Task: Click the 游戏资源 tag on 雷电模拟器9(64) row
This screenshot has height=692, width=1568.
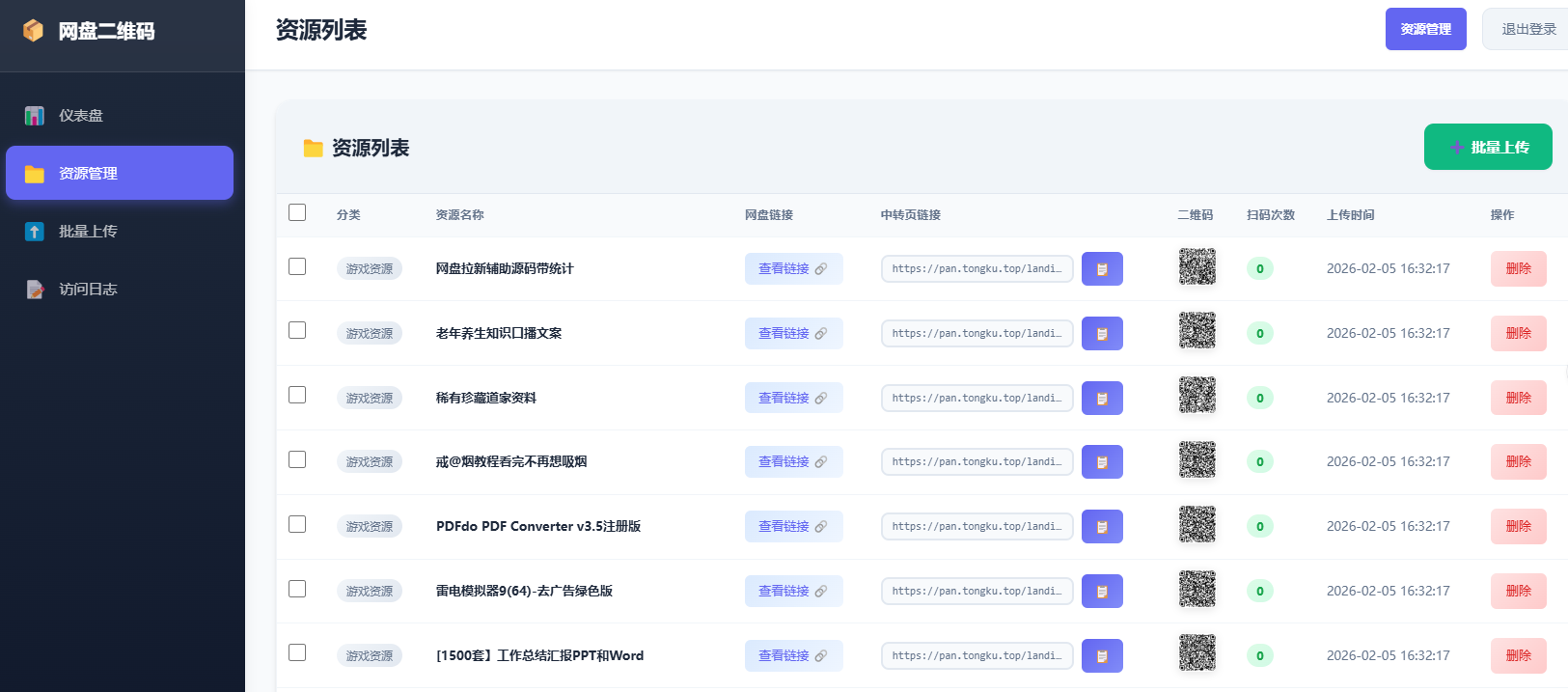Action: [x=370, y=591]
